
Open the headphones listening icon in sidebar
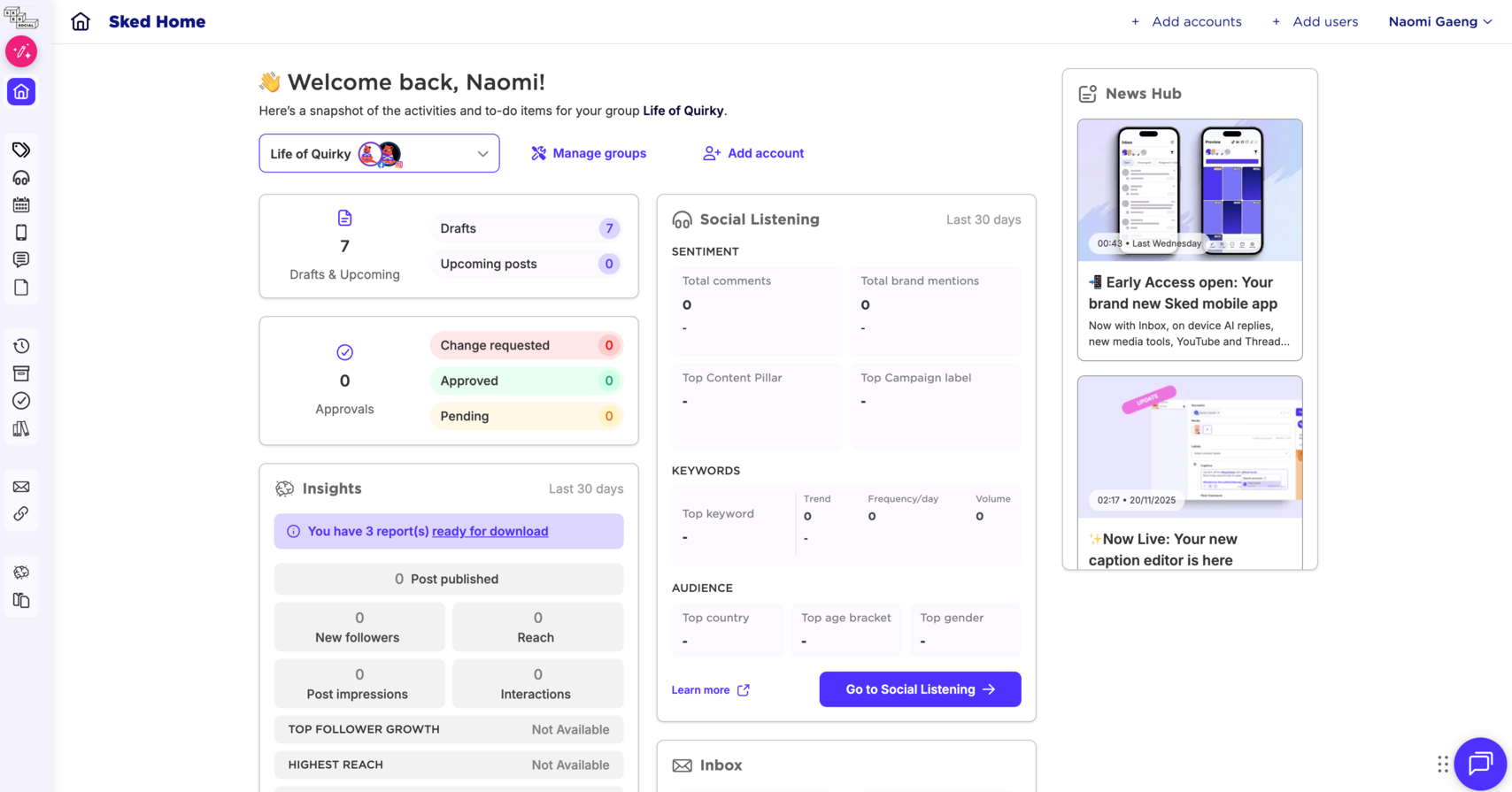pos(21,178)
